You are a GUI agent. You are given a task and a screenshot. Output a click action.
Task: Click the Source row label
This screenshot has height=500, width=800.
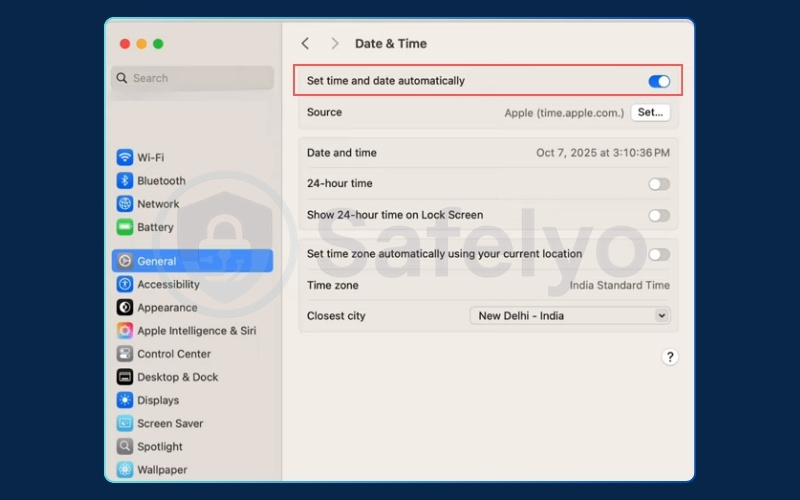coord(324,112)
